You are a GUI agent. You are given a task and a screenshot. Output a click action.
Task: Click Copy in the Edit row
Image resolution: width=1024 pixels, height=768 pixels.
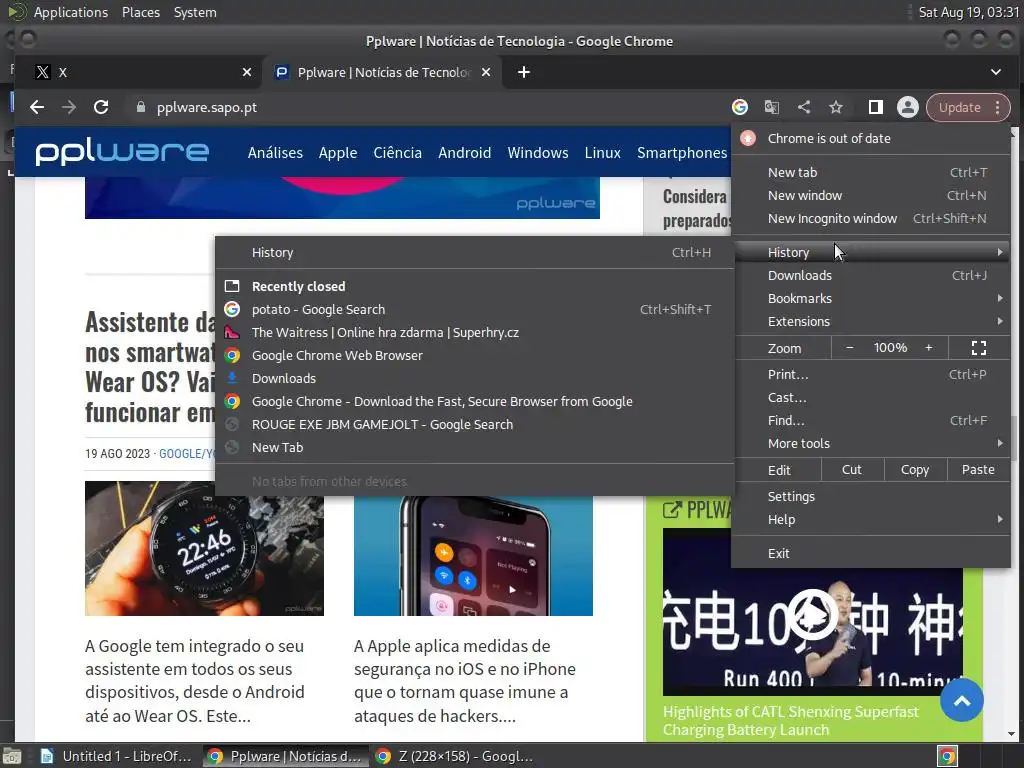tap(914, 470)
